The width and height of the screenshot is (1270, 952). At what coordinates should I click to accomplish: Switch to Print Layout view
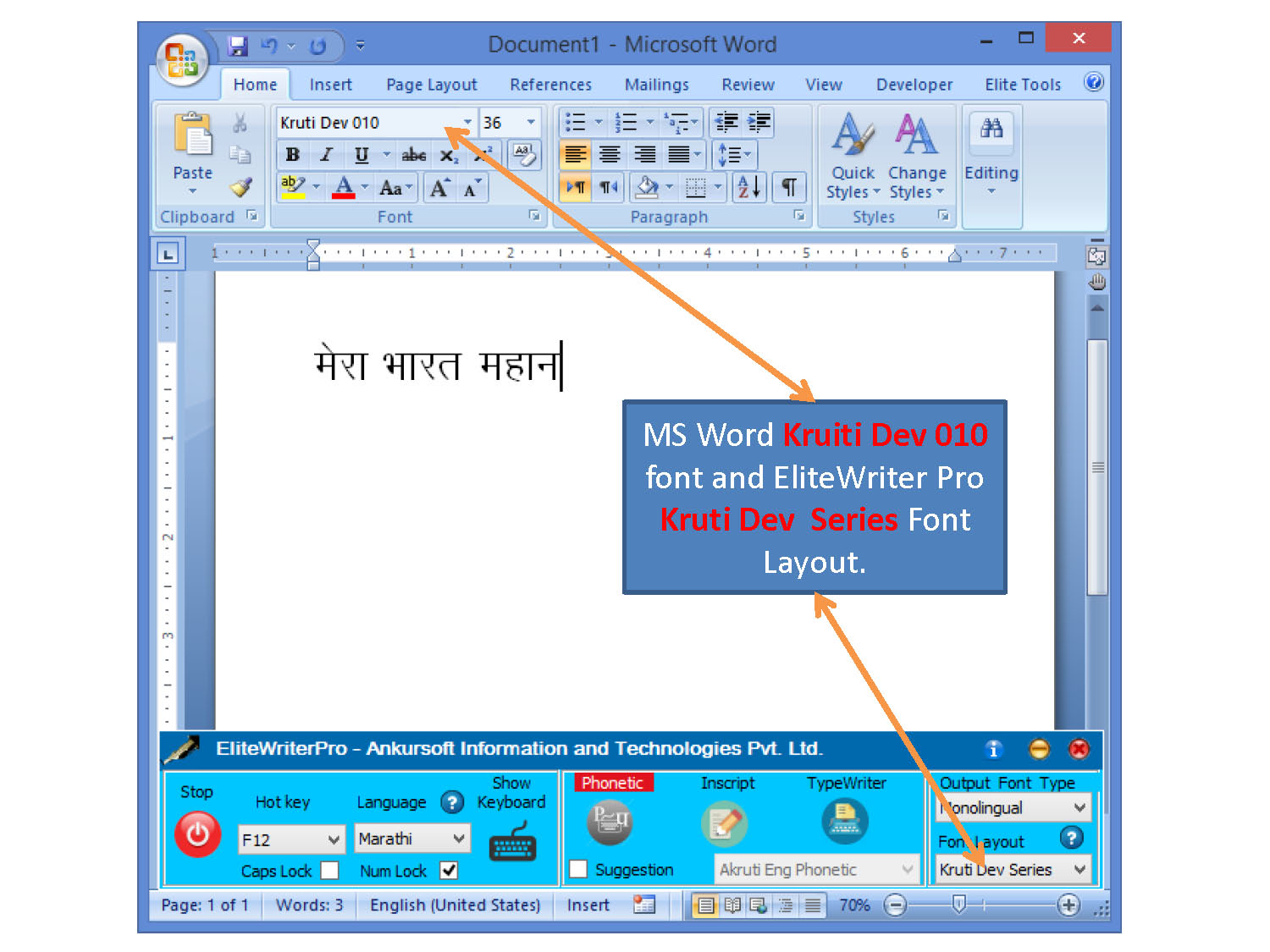[x=705, y=905]
